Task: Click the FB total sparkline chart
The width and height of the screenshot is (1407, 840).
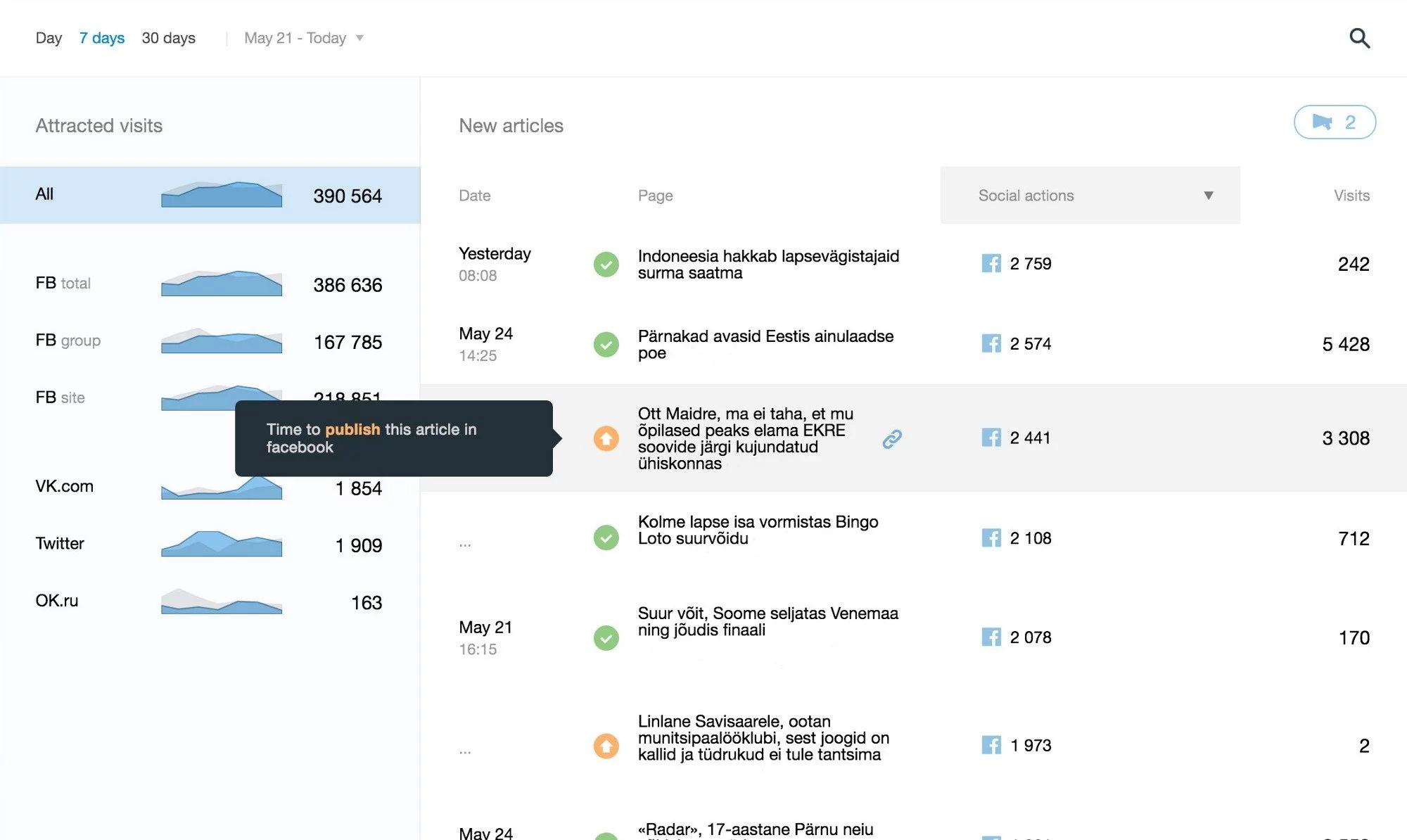Action: click(222, 284)
